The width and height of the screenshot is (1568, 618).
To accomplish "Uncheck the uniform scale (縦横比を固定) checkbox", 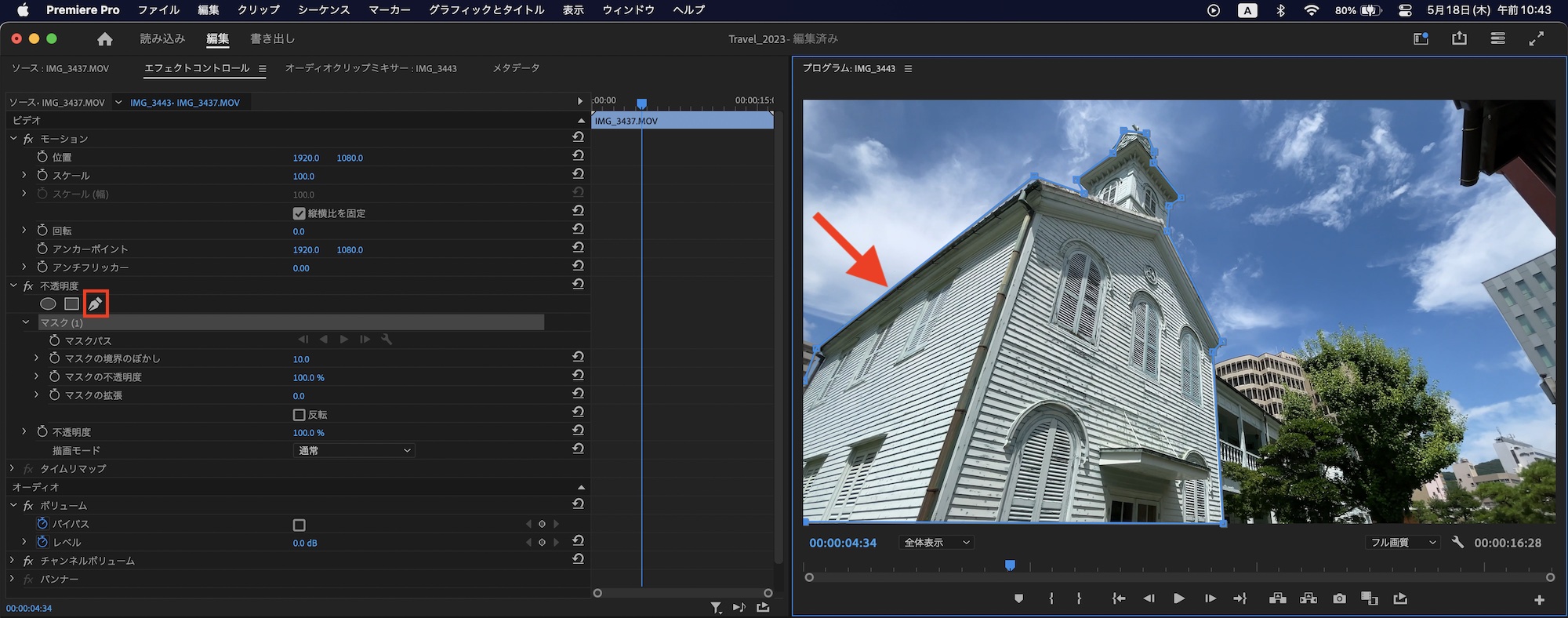I will tap(299, 213).
